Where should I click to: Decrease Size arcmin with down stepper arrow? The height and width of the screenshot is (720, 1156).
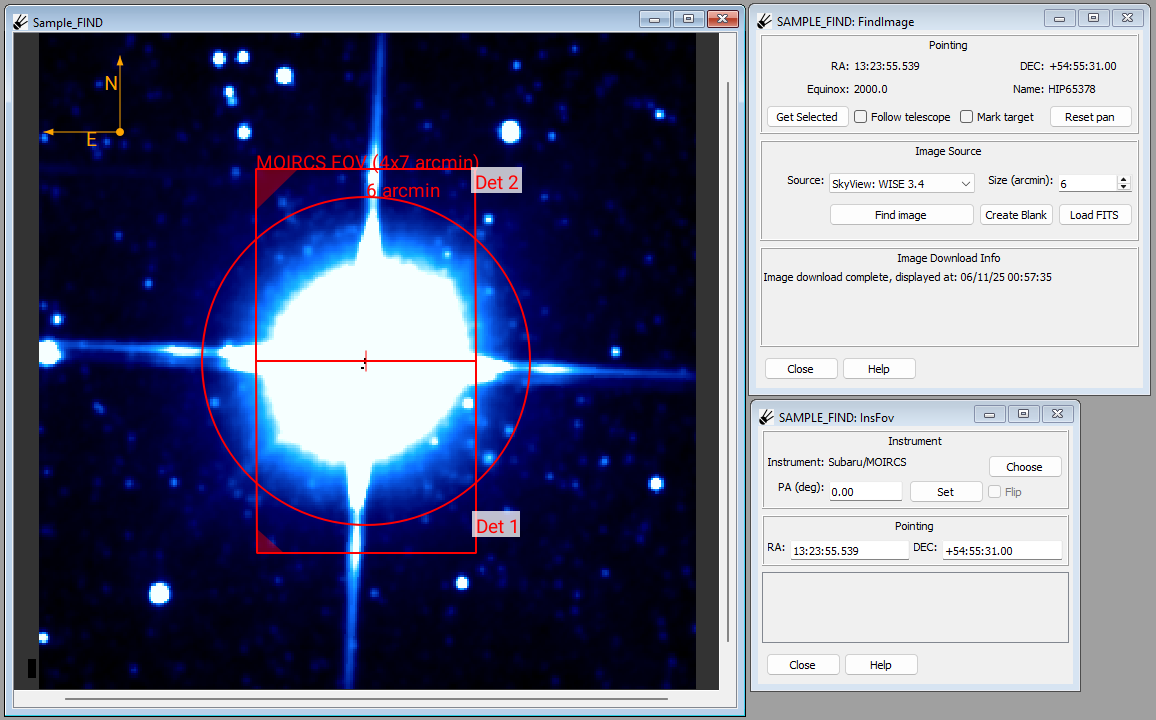1124,187
